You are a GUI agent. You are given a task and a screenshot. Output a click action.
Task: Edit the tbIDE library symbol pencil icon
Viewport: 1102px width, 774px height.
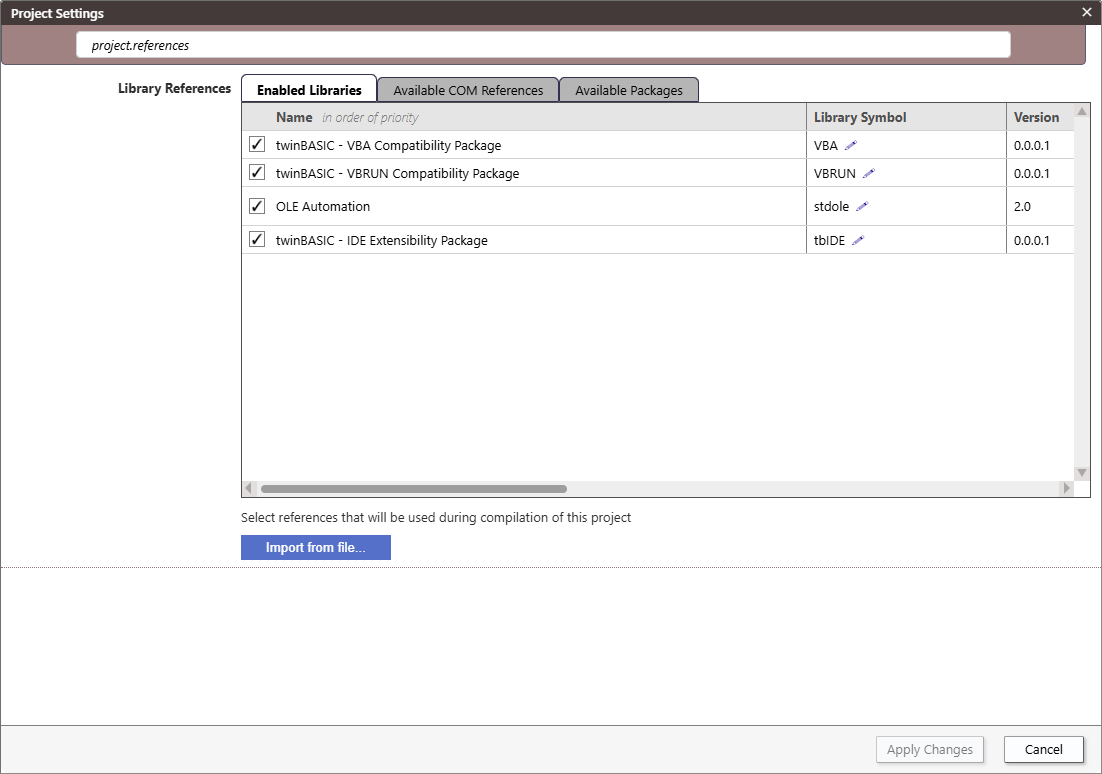[x=860, y=240]
